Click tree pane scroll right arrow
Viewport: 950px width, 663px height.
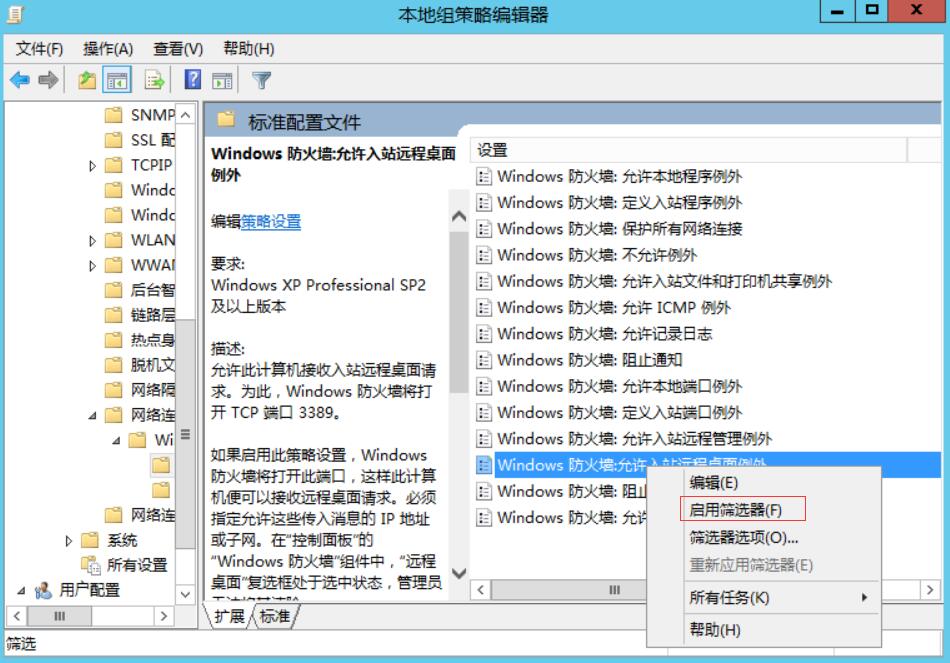(x=164, y=616)
